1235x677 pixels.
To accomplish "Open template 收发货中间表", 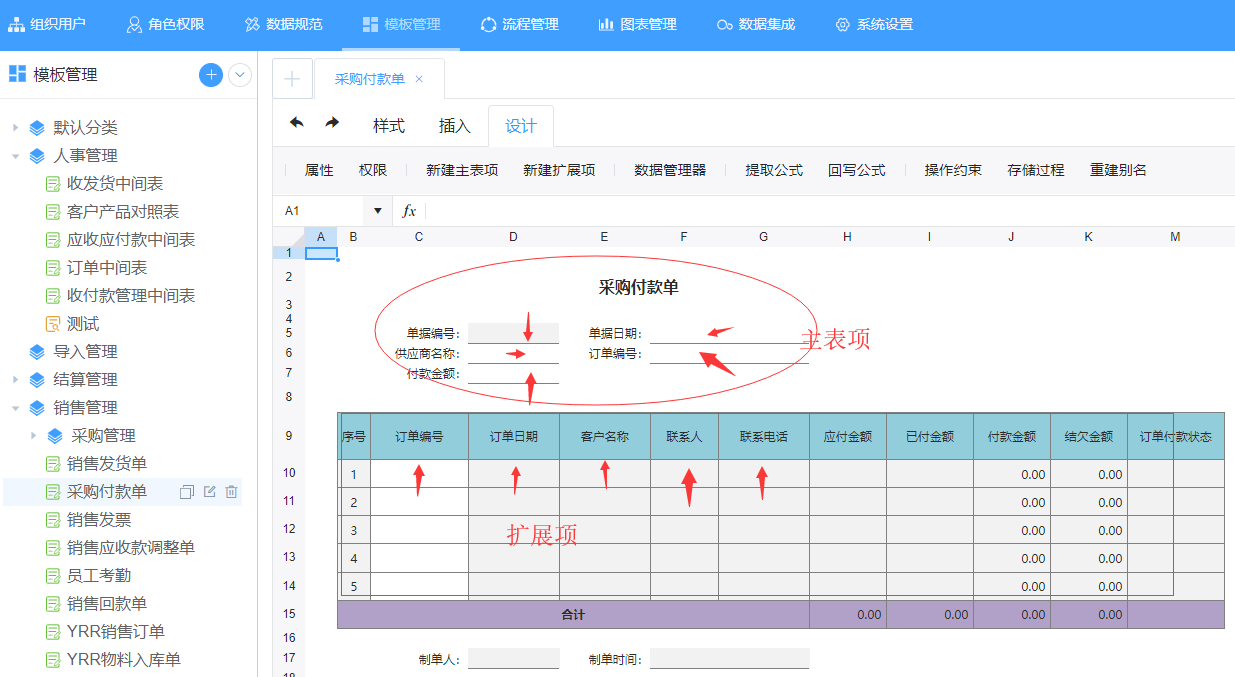I will (114, 184).
